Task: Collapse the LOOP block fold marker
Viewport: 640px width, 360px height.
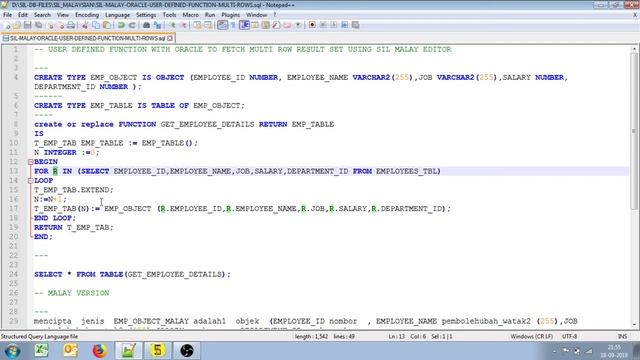Action: click(x=31, y=181)
